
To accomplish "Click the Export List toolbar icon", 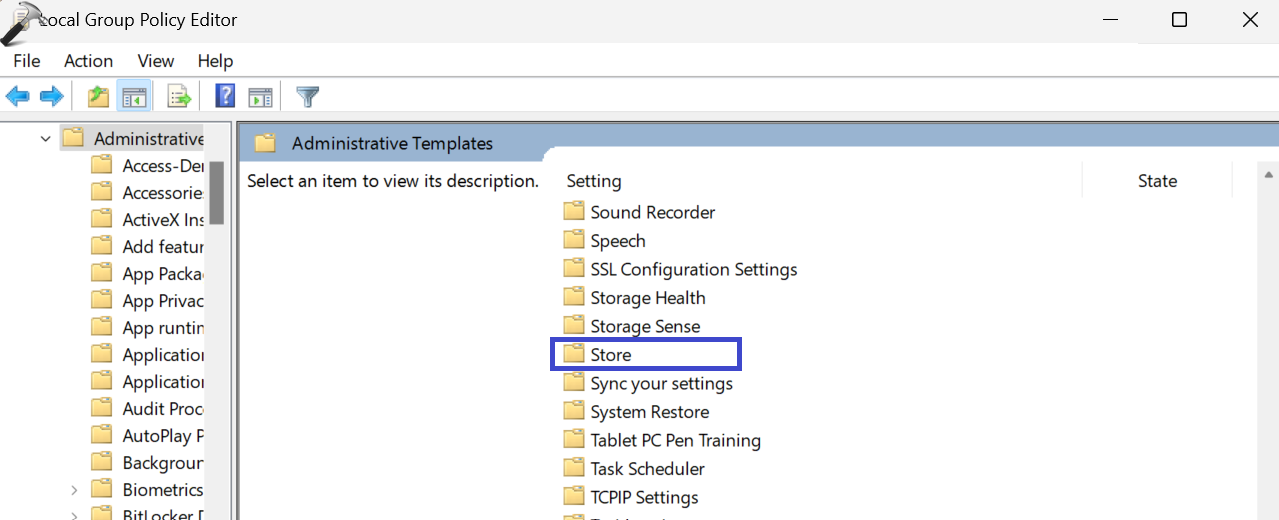I will click(179, 97).
